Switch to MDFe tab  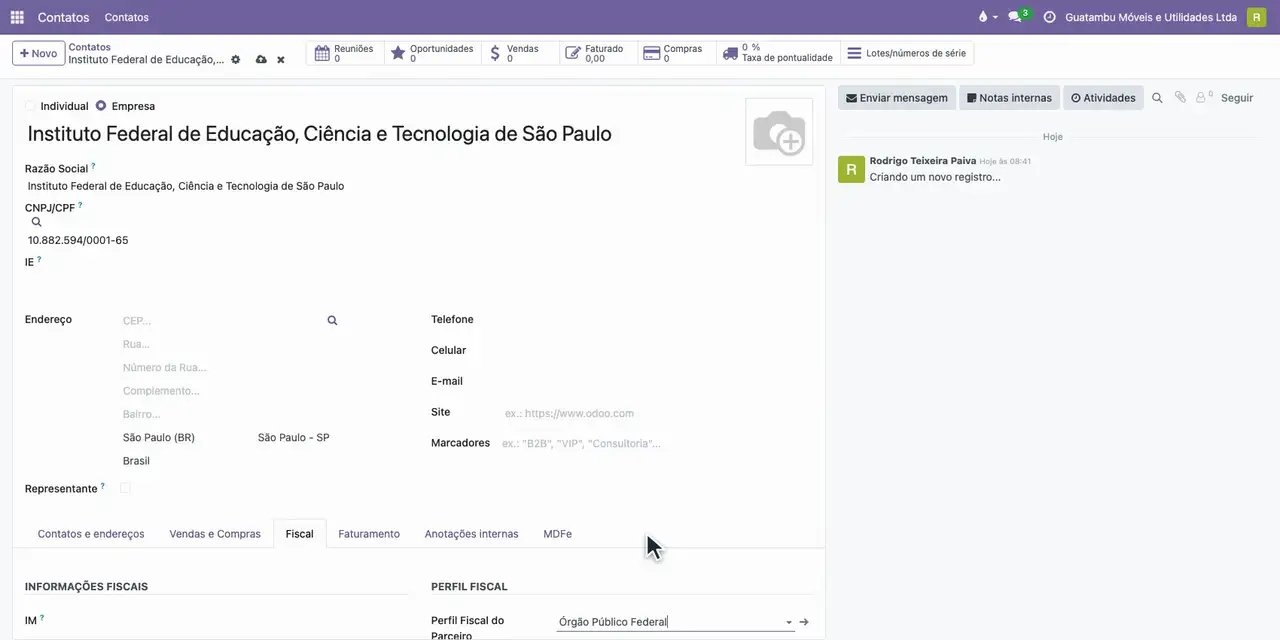[x=557, y=534]
